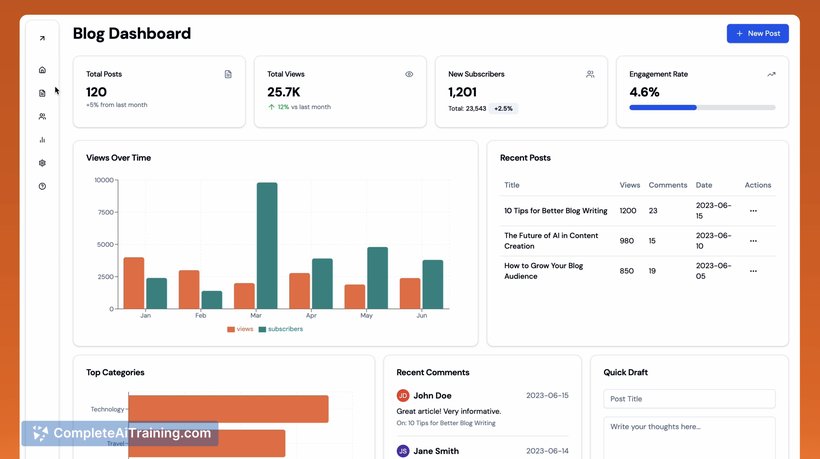Sort by the Comments column header

coord(668,185)
